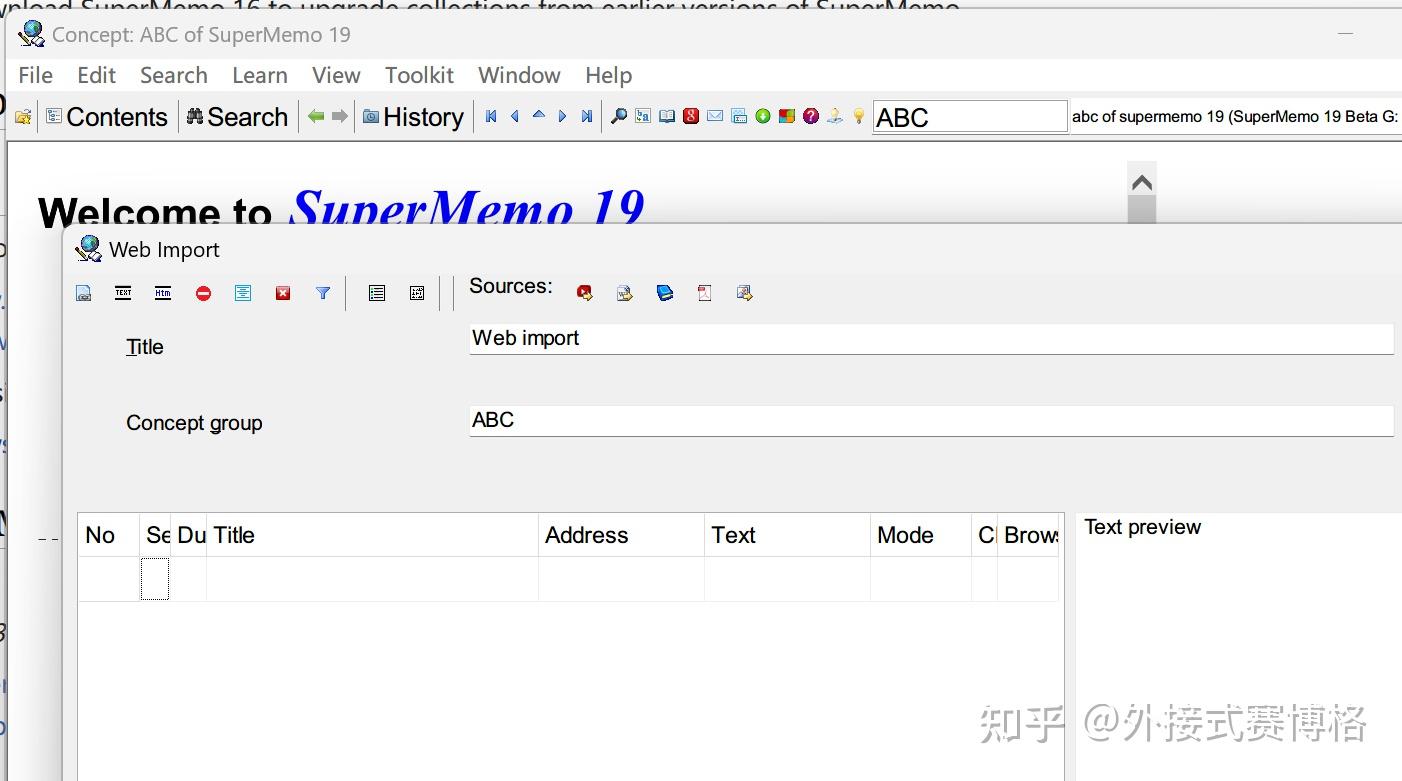This screenshot has width=1402, height=781.
Task: Open the search magnifier icon
Action: 619,116
